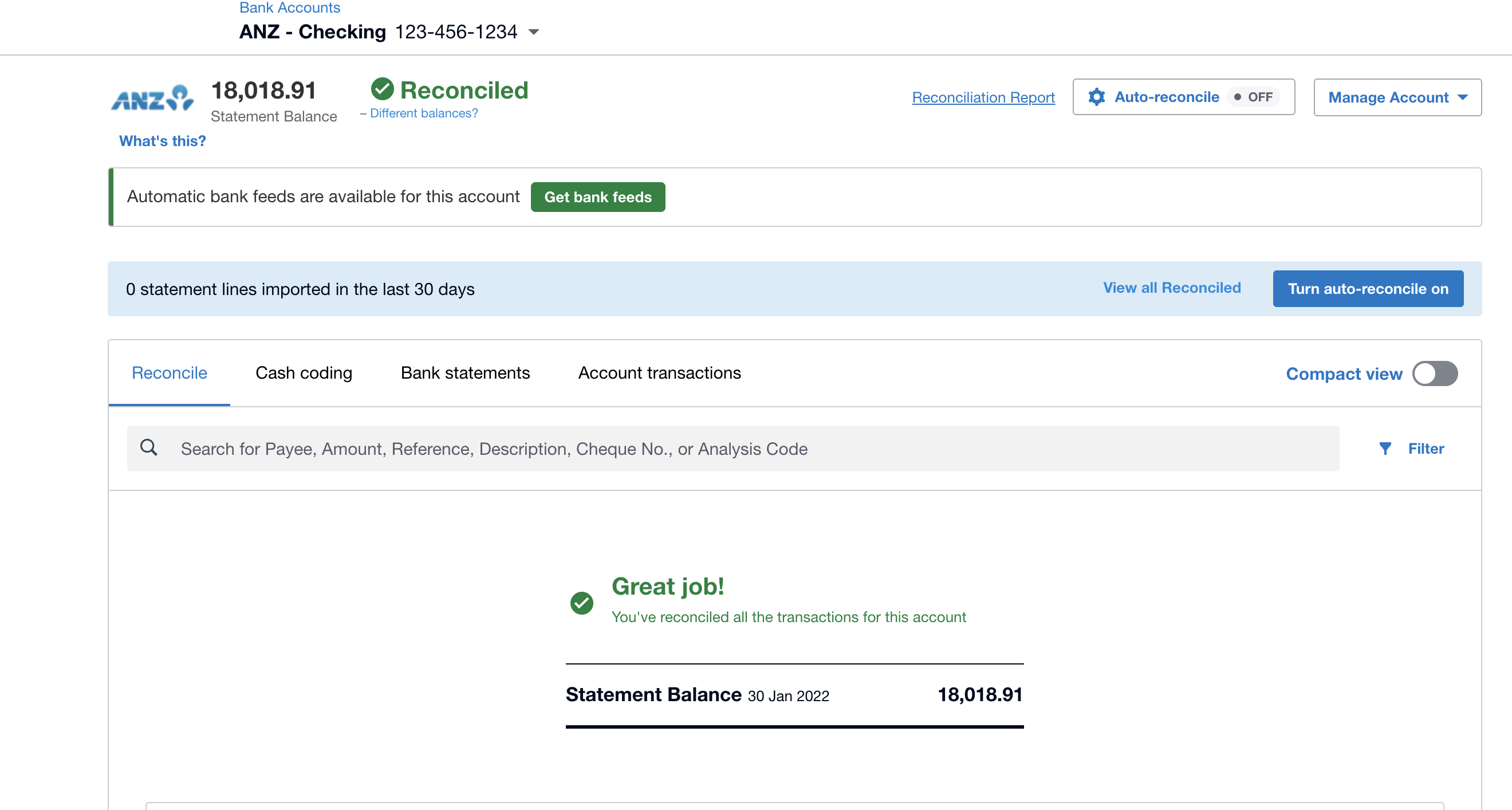This screenshot has height=810, width=1512.
Task: Click the search magnifier icon
Action: (149, 448)
